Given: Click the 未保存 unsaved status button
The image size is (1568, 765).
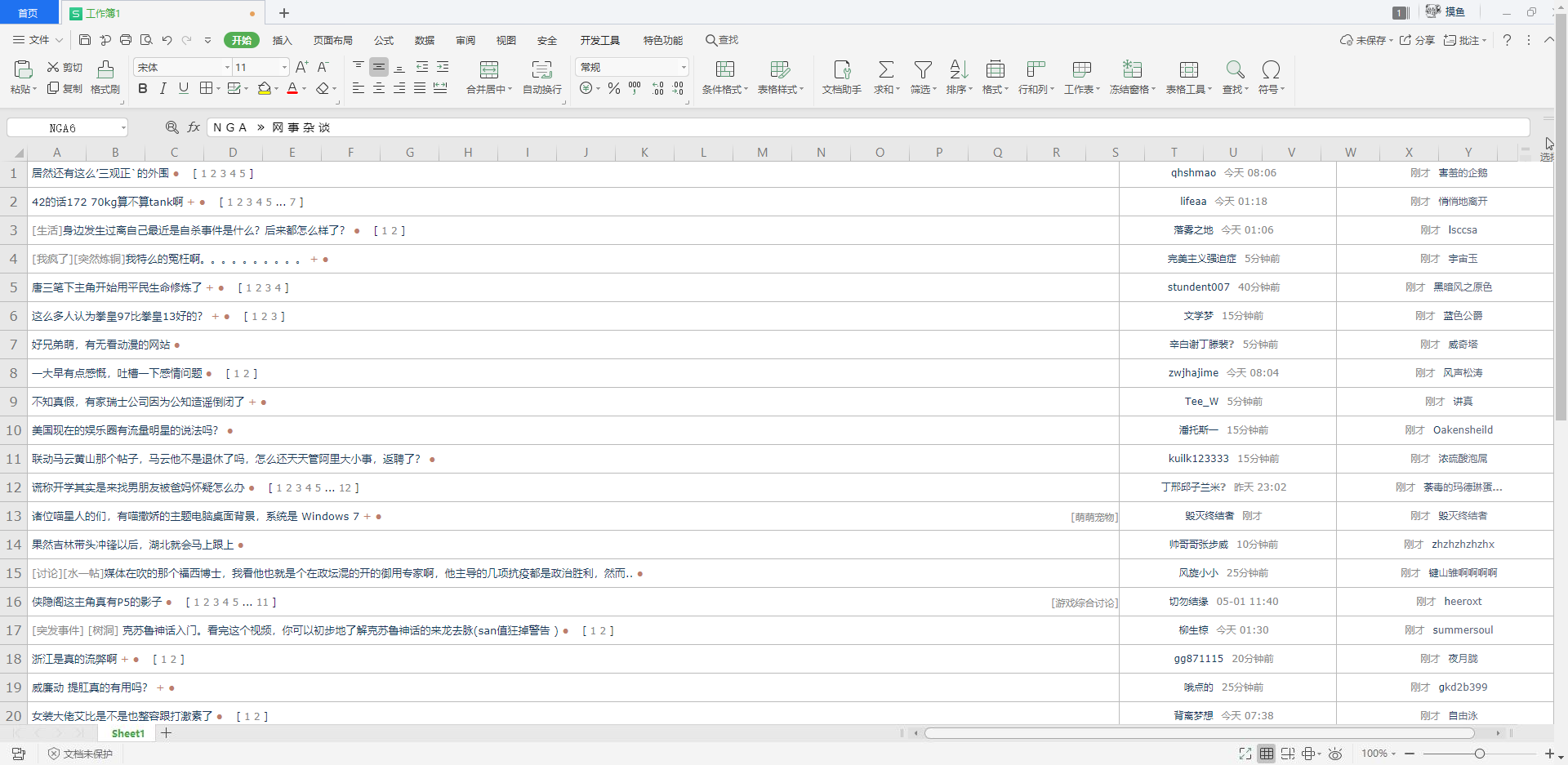Looking at the screenshot, I should click(x=1366, y=40).
